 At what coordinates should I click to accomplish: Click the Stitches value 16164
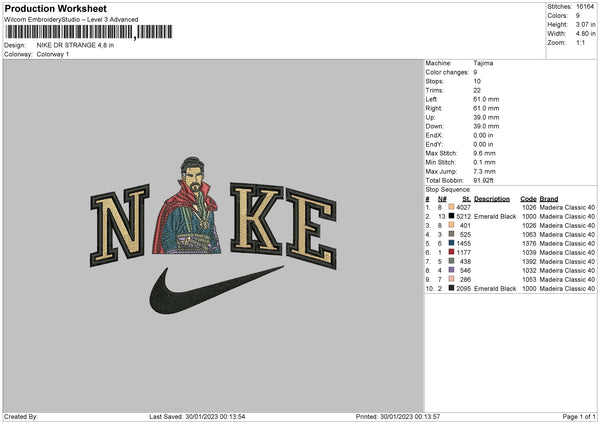tap(585, 7)
